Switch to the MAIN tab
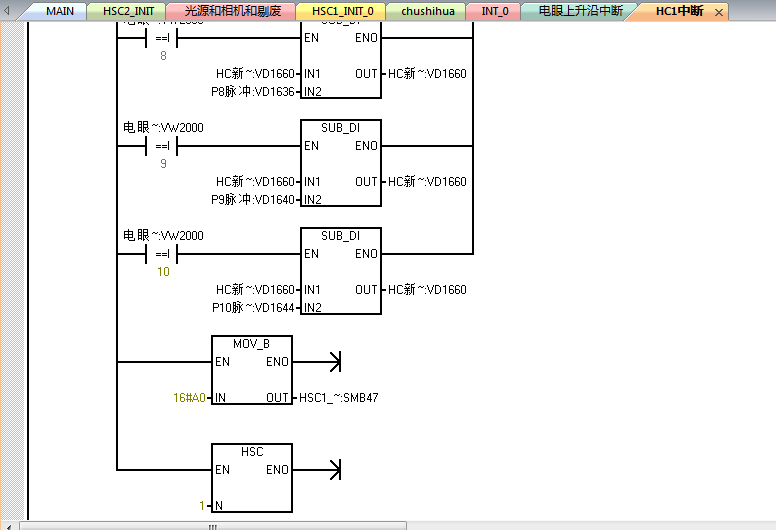 pos(59,11)
